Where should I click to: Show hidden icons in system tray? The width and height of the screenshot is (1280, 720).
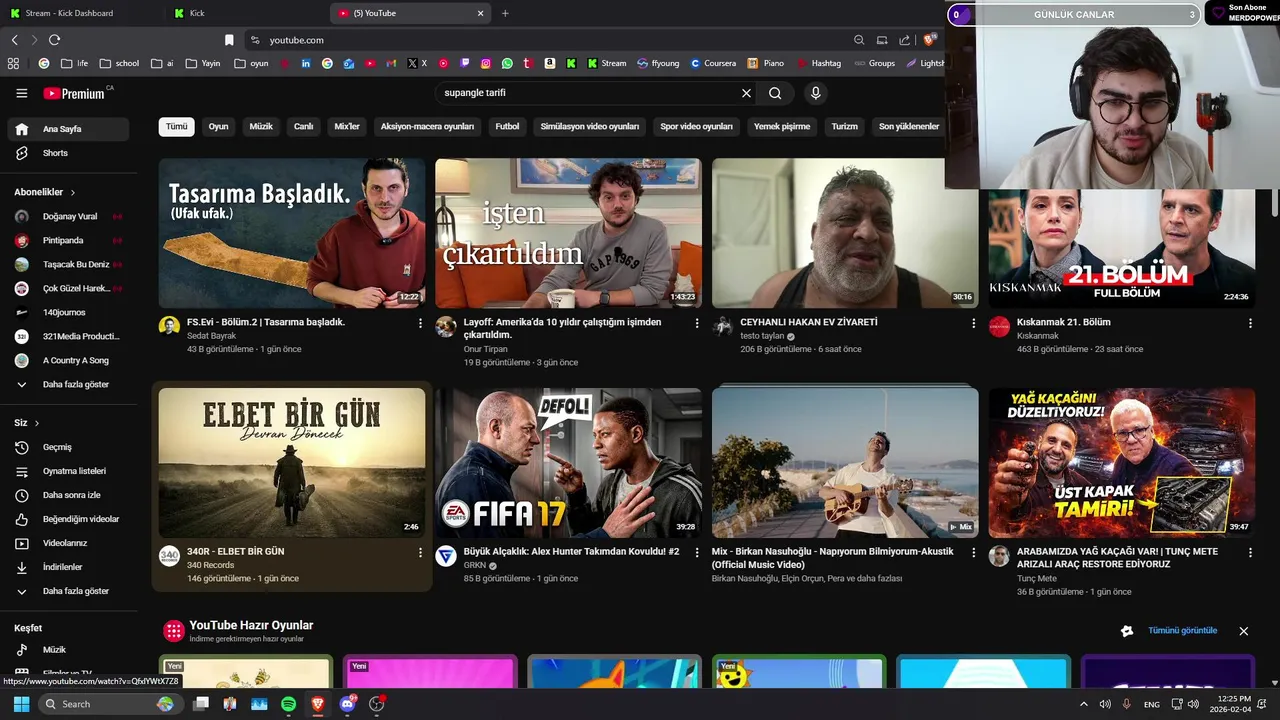pyautogui.click(x=1083, y=704)
